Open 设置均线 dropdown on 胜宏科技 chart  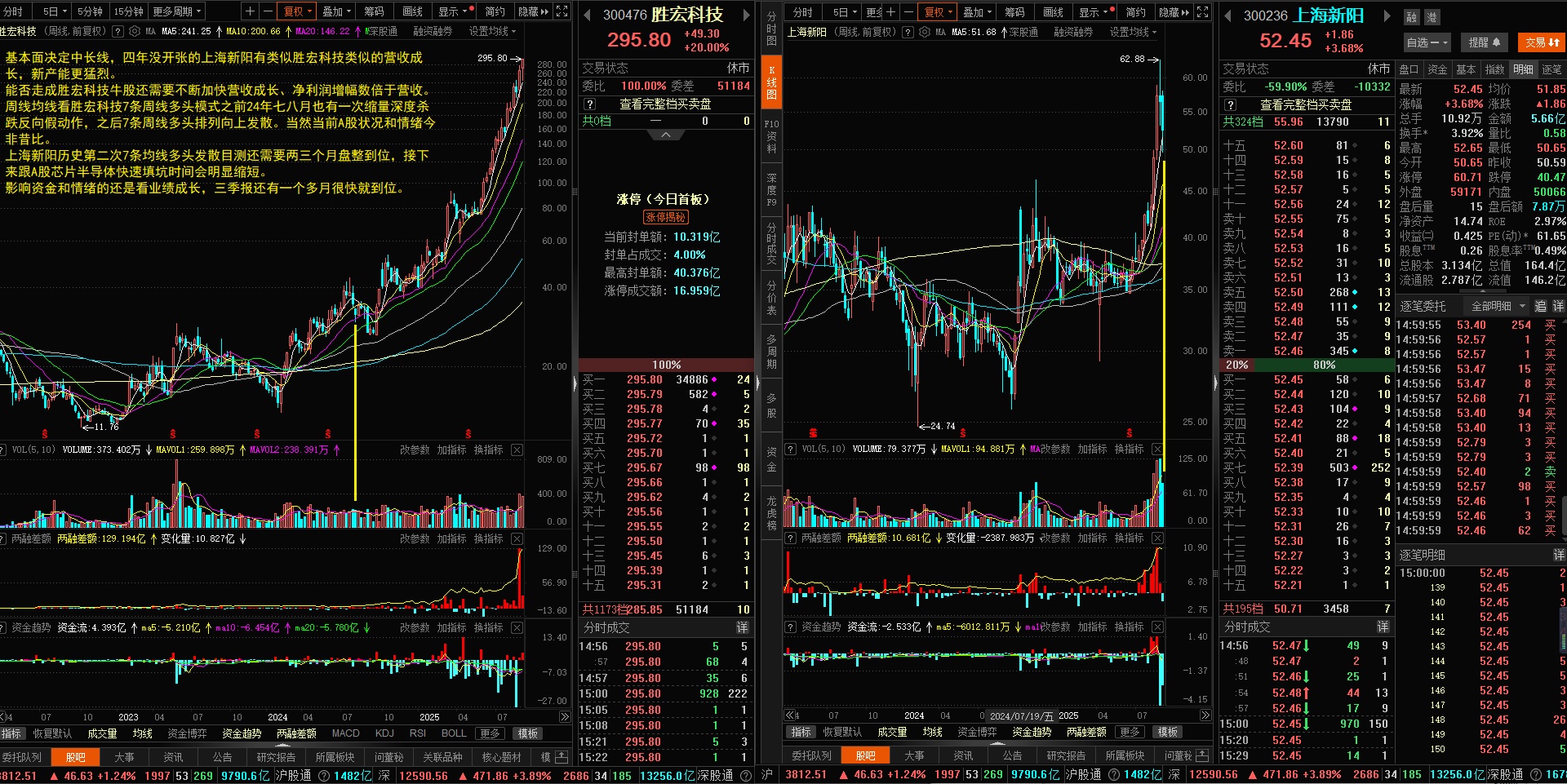(491, 32)
